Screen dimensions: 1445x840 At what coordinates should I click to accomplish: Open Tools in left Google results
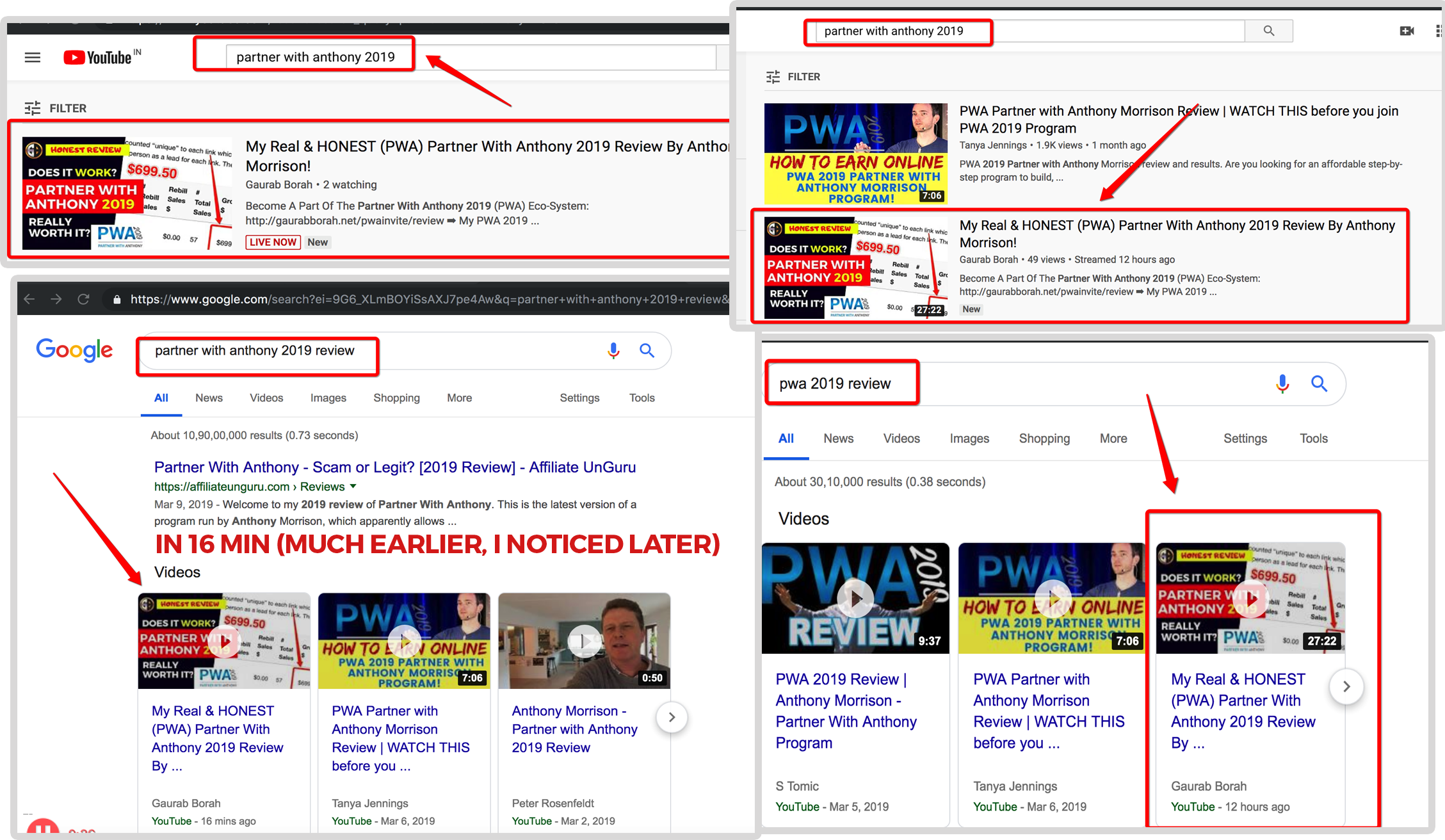point(642,398)
